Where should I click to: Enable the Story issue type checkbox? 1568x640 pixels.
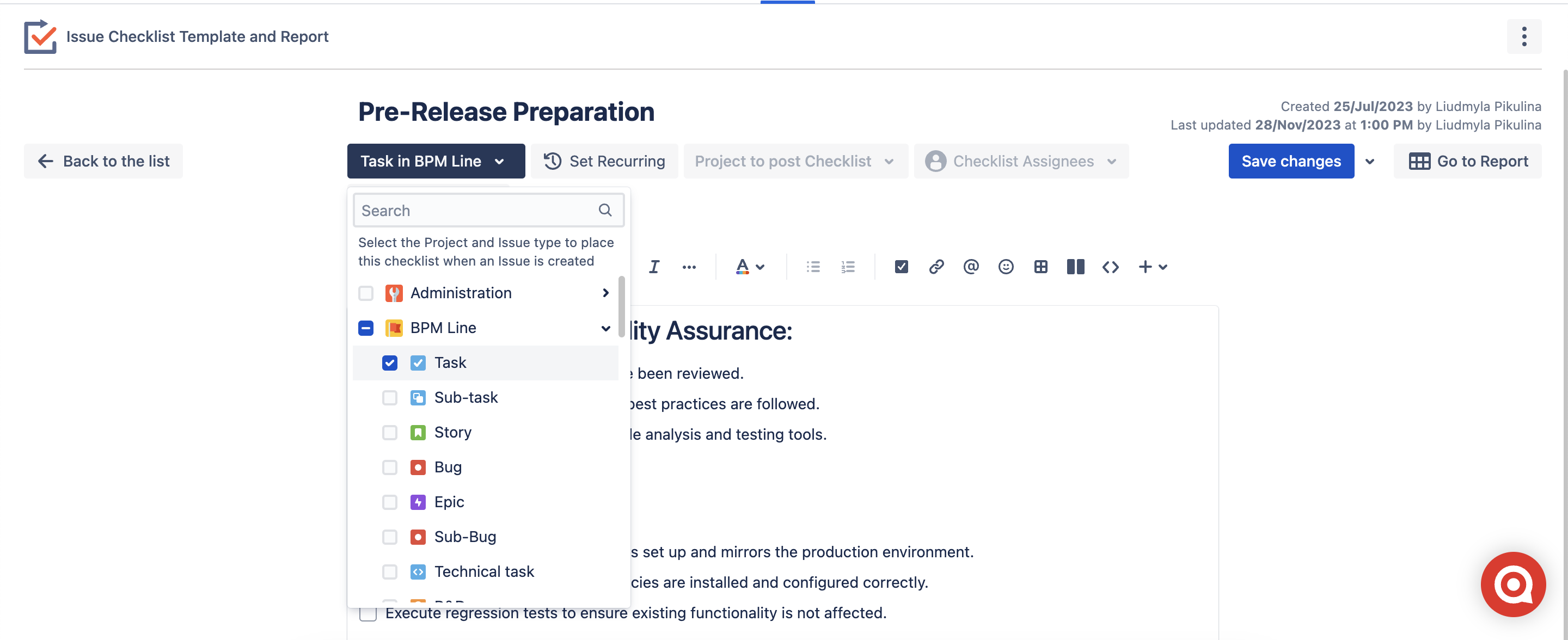click(x=390, y=433)
